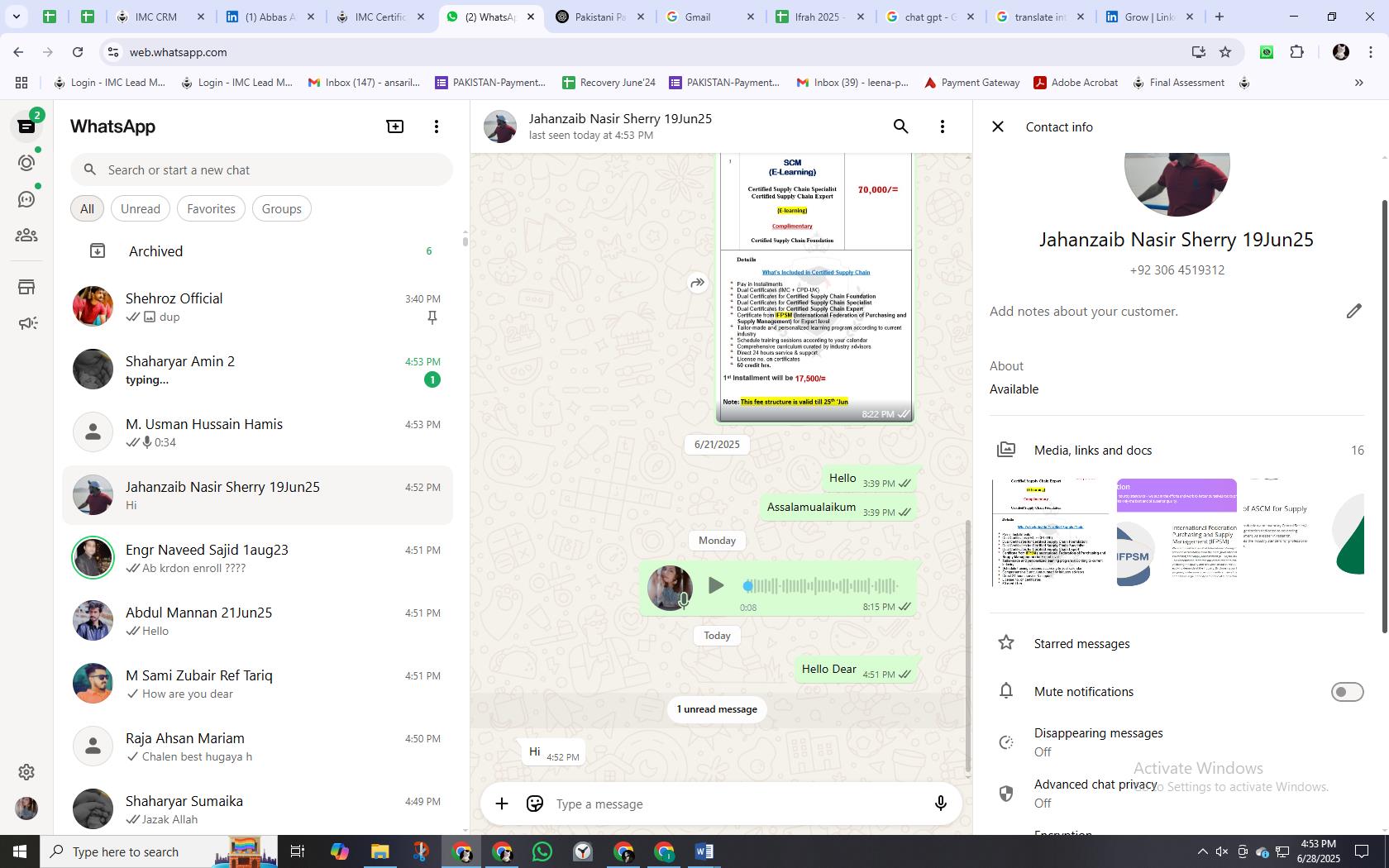Bookmark this page with the star icon
Screen dimensions: 1389x868
(x=1225, y=52)
